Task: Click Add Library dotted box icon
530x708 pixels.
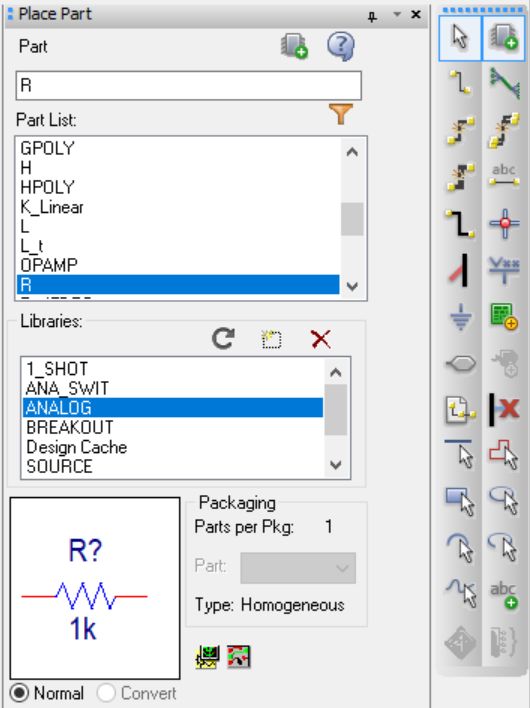Action: pos(271,339)
